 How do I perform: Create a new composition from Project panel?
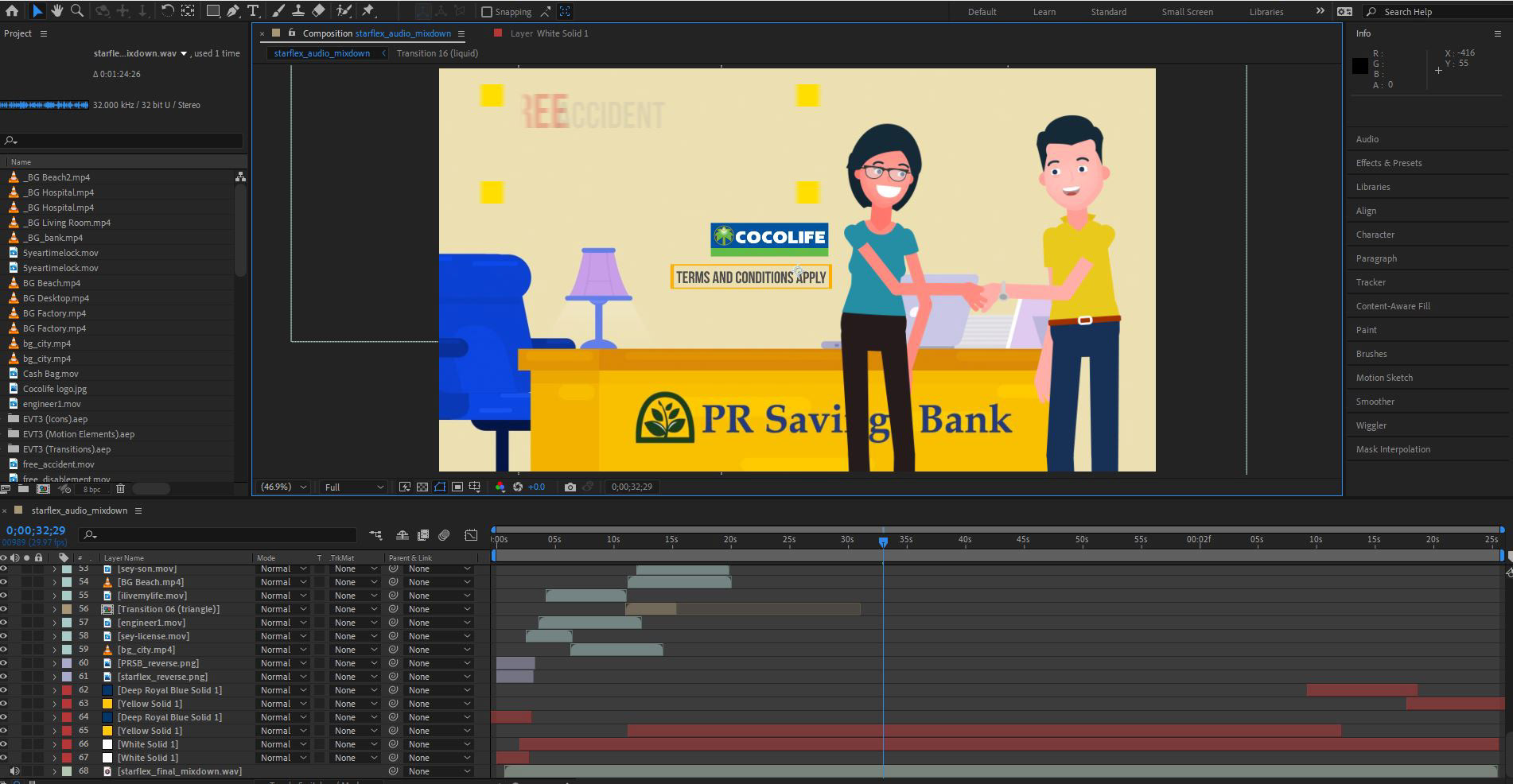(43, 489)
